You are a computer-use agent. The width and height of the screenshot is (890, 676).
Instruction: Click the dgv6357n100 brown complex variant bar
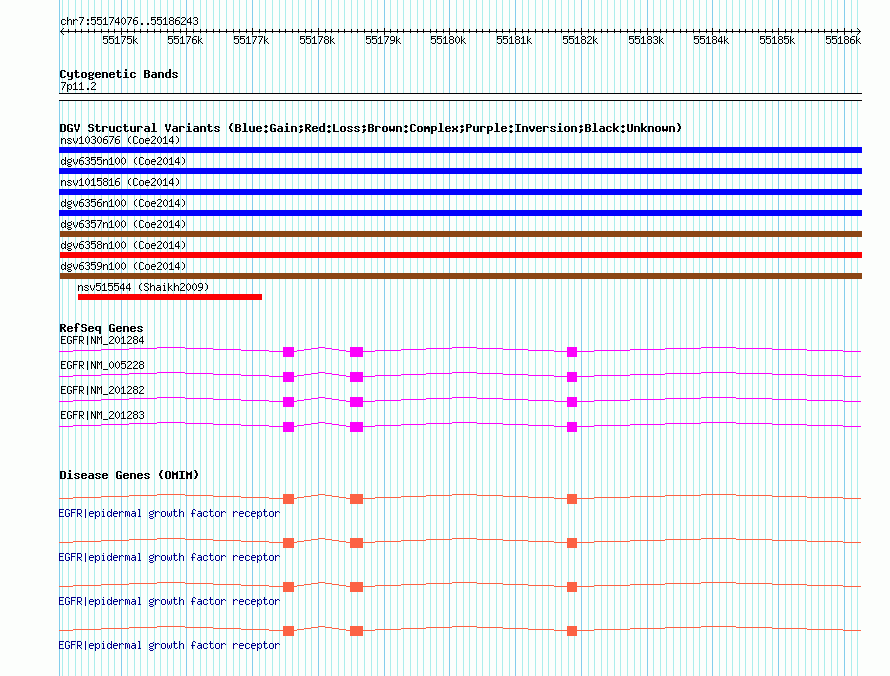click(x=460, y=234)
